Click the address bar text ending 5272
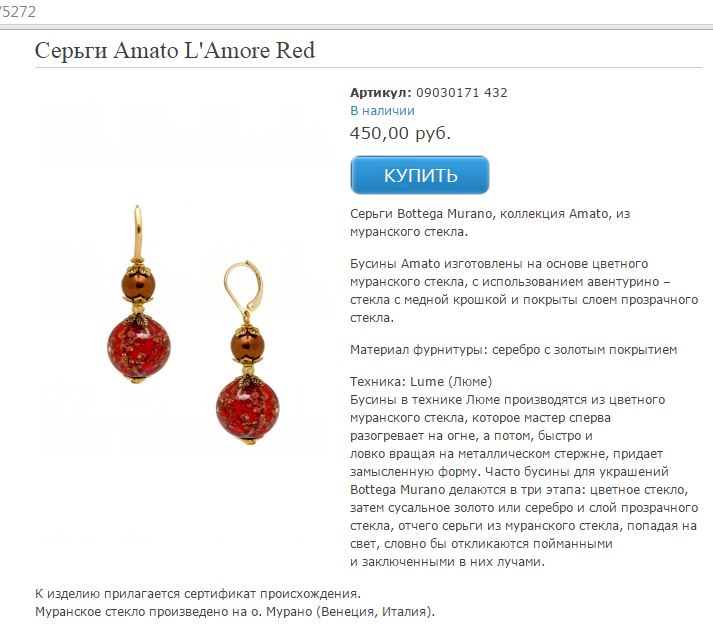Screen dimensions: 713x628 17,12
